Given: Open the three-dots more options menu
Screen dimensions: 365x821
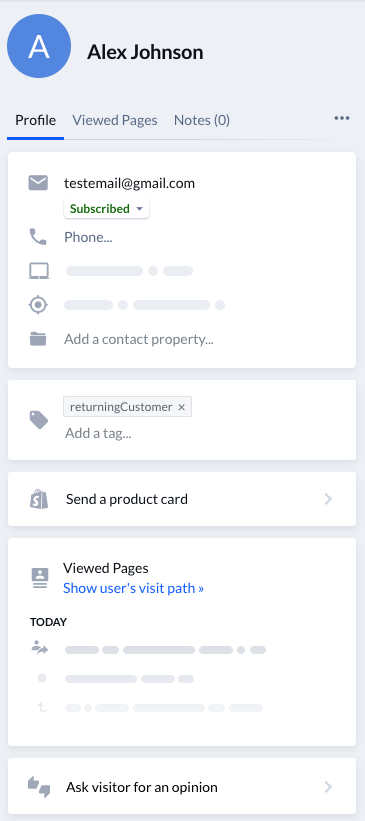Looking at the screenshot, I should click(x=342, y=118).
